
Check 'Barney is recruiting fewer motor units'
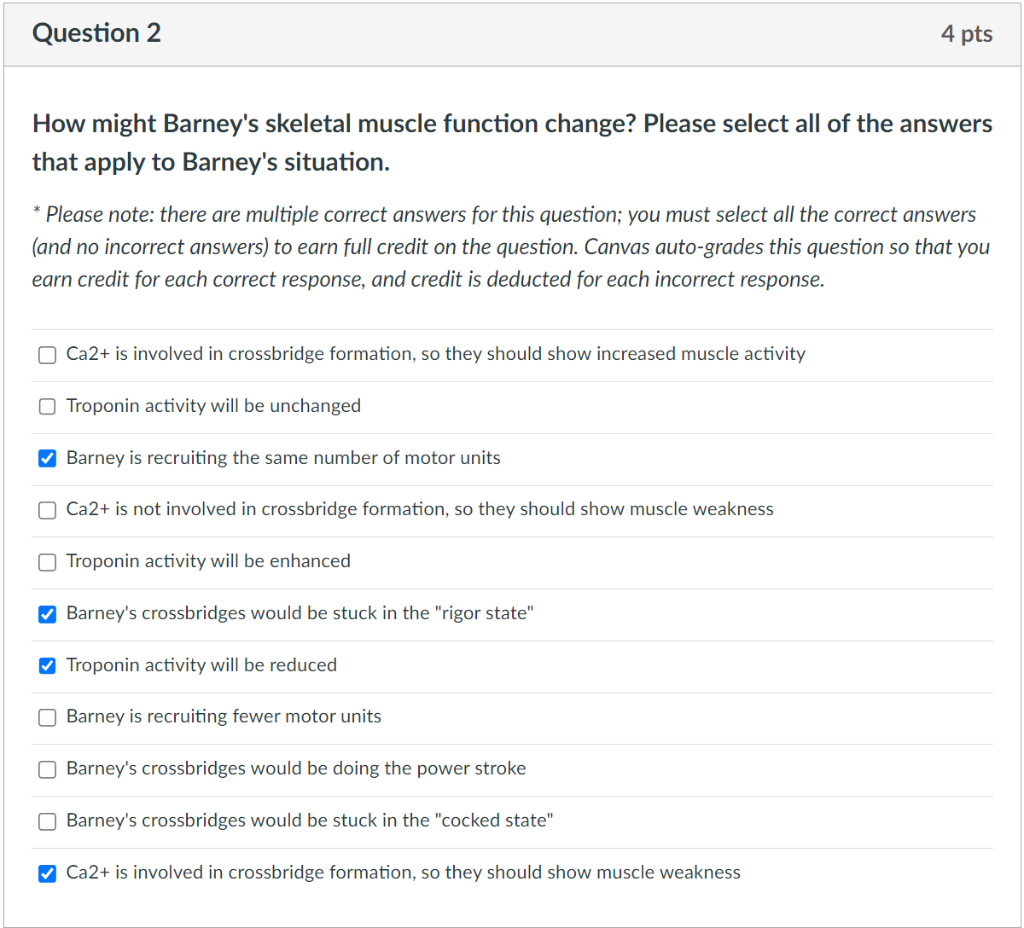click(x=46, y=717)
